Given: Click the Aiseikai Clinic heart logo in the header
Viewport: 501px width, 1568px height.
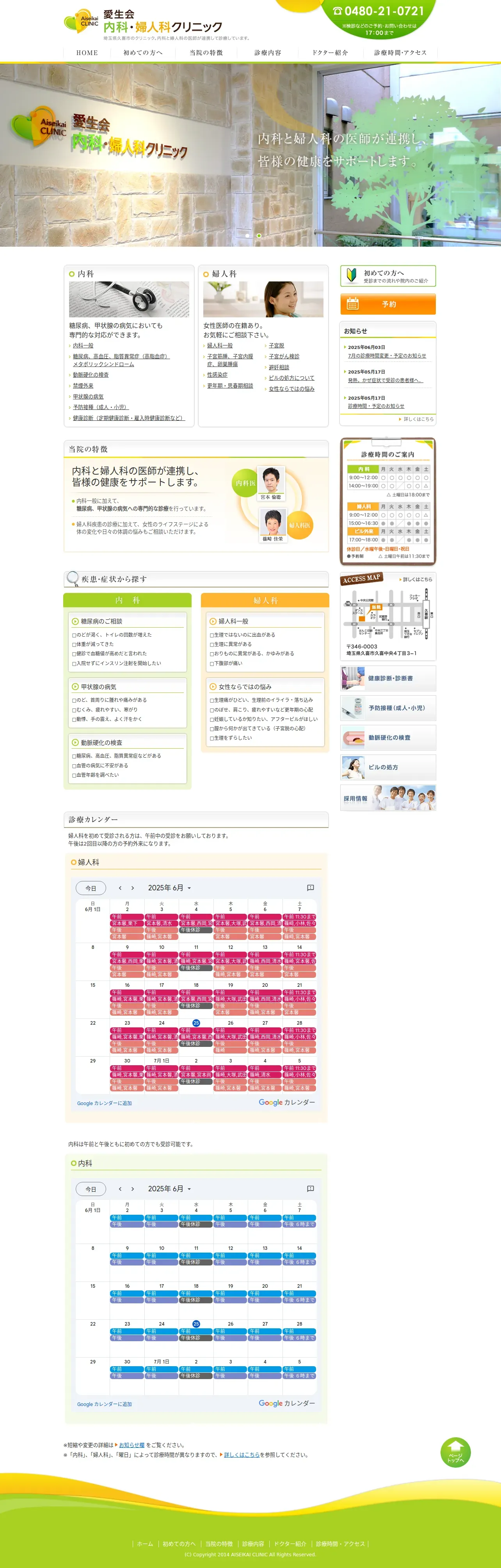Looking at the screenshot, I should coord(81,21).
